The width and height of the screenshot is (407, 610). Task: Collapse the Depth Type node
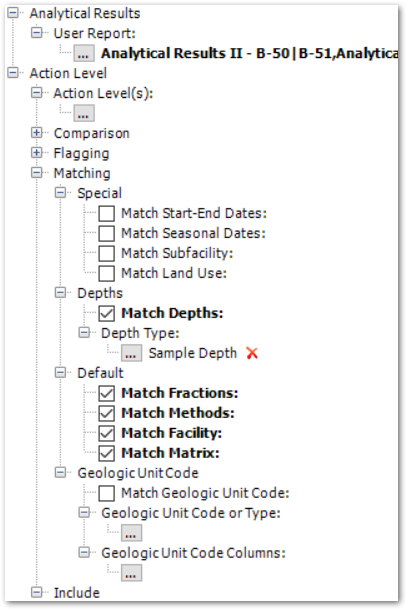pos(84,333)
